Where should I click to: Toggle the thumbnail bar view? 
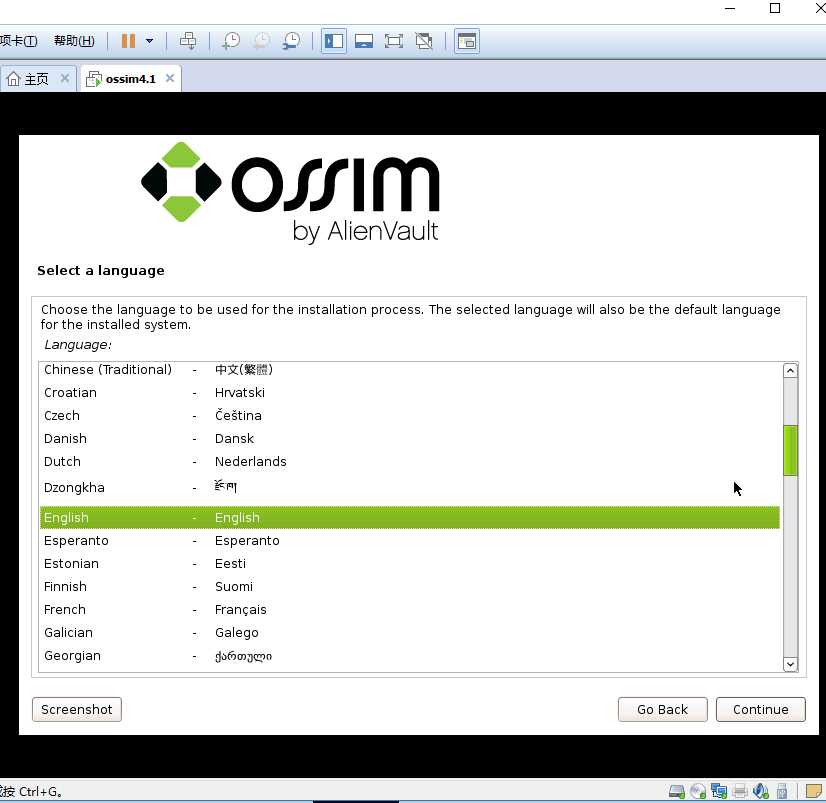(364, 41)
